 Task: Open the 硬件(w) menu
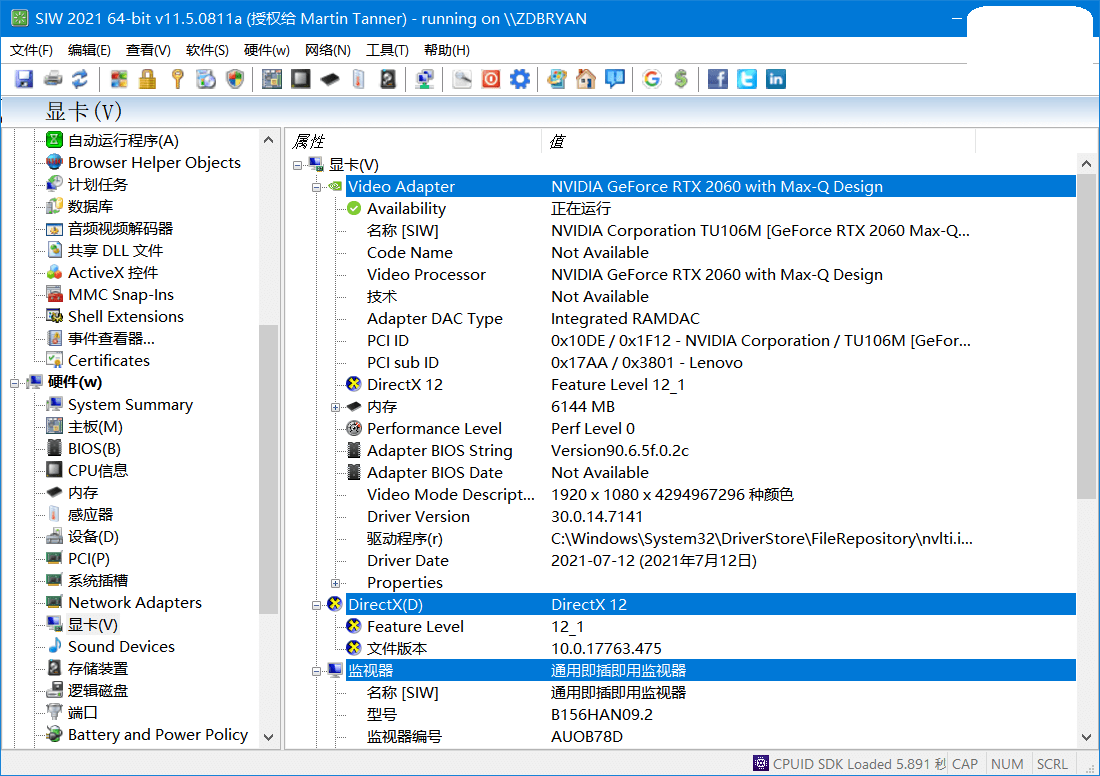click(267, 51)
